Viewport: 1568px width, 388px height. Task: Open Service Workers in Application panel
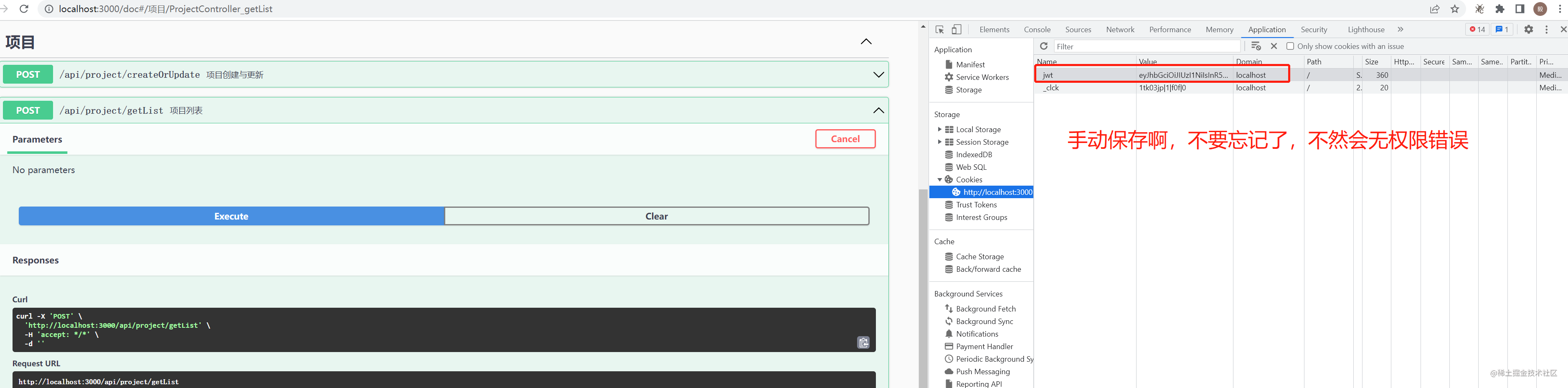point(982,77)
